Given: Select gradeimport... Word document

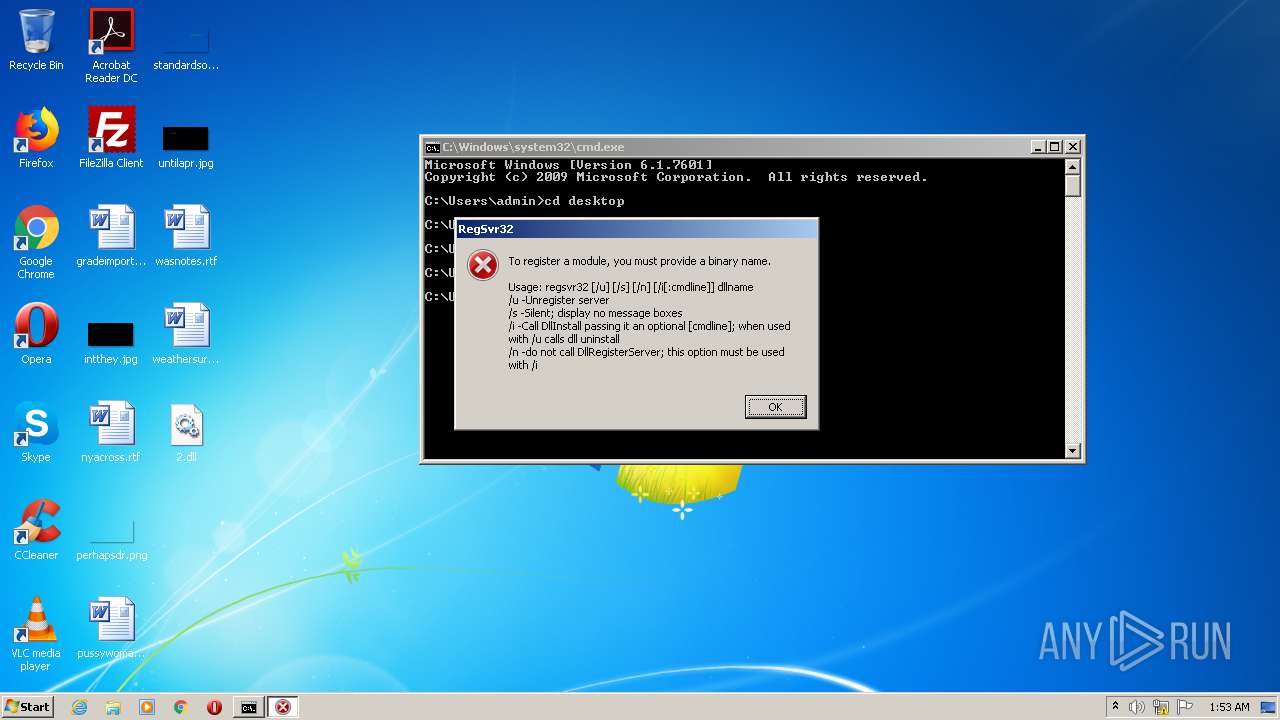Looking at the screenshot, I should pyautogui.click(x=111, y=236).
